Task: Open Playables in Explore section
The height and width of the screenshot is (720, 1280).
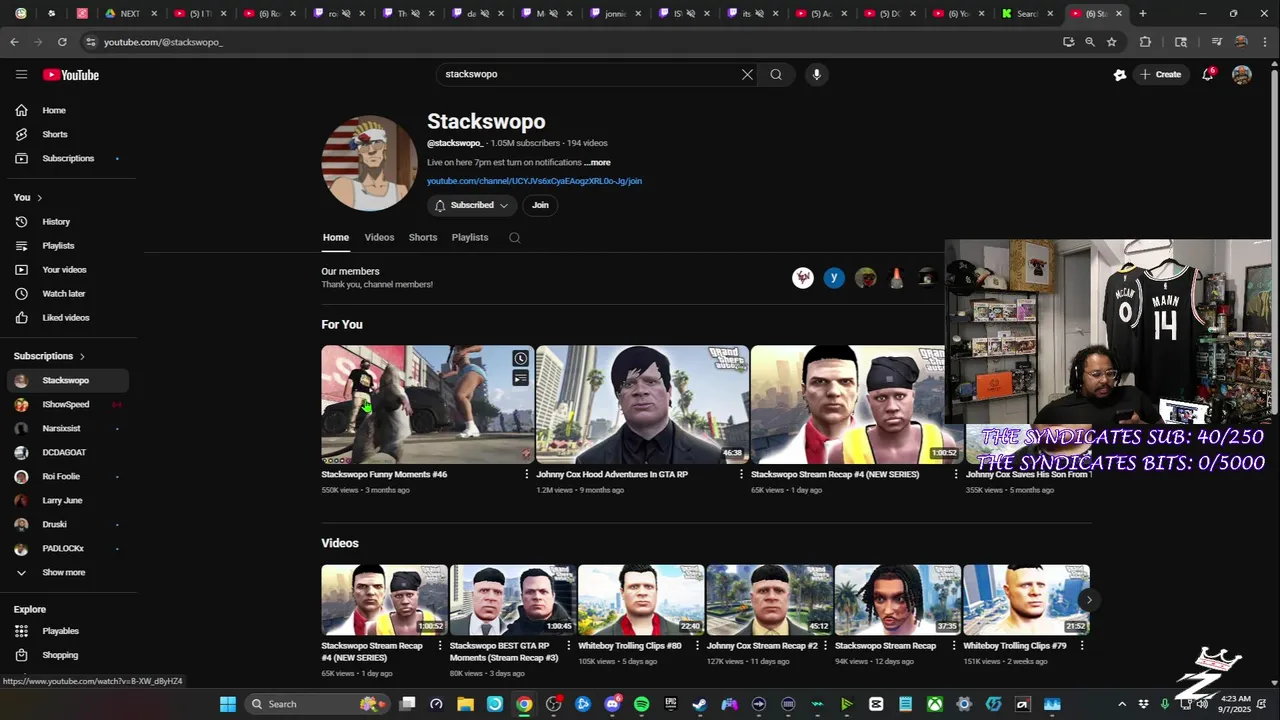Action: click(68, 631)
